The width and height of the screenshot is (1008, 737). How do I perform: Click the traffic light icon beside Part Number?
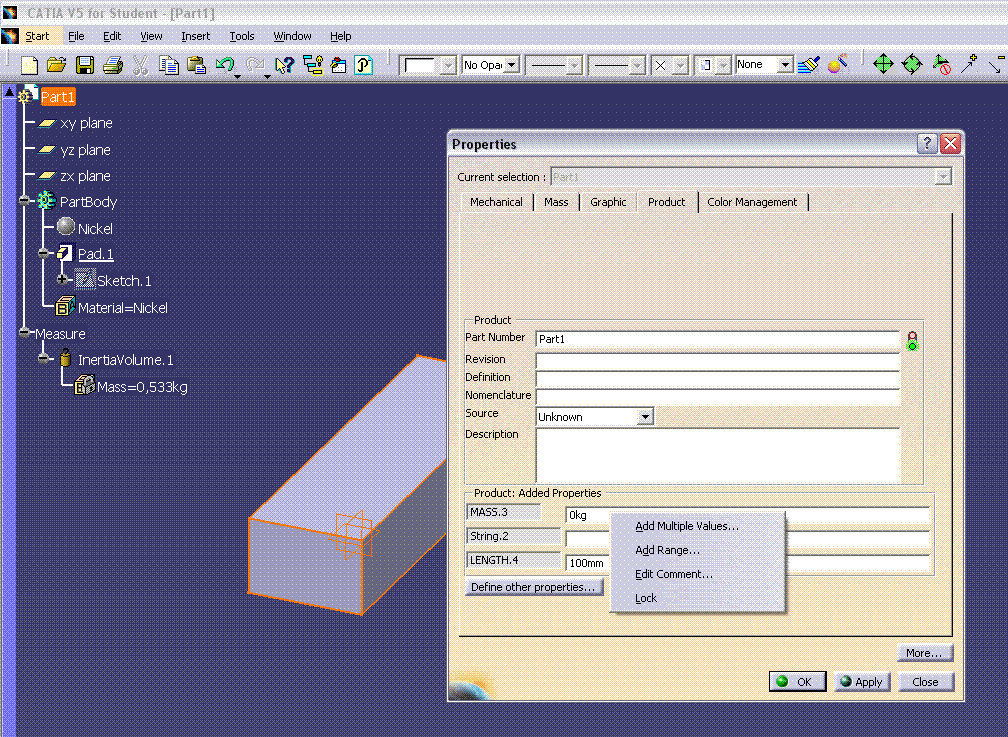pos(912,340)
